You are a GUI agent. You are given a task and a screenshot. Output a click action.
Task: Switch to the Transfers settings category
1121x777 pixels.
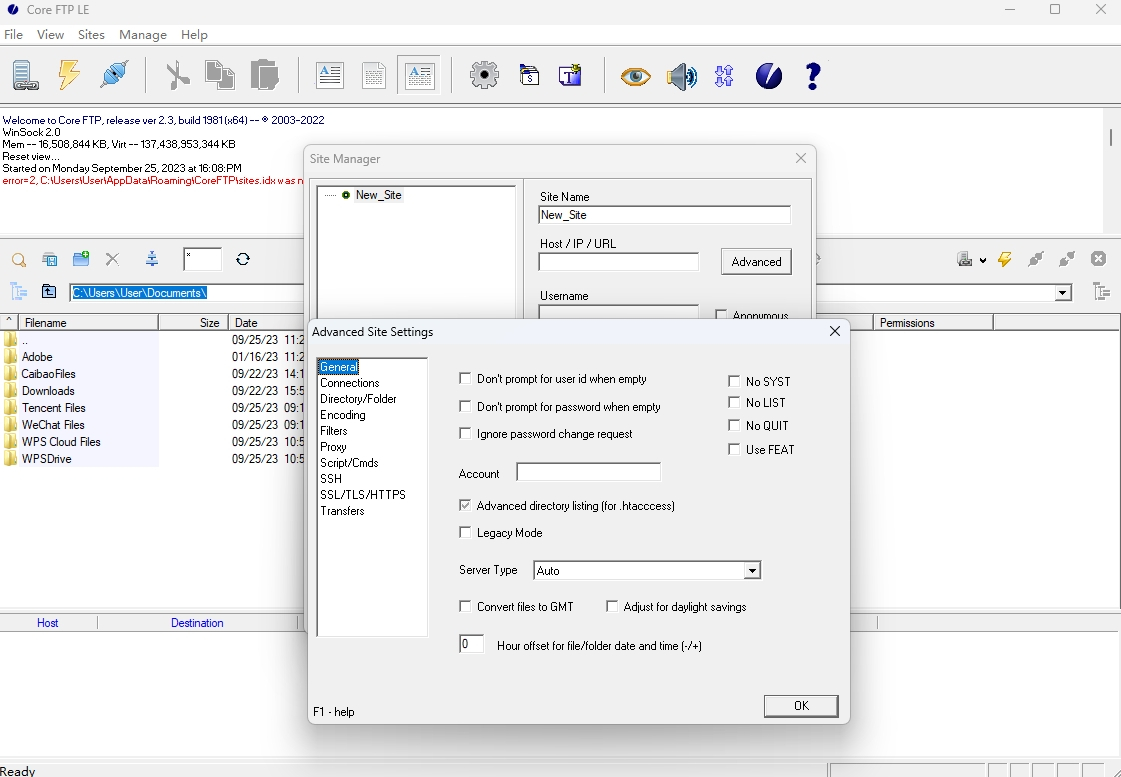pyautogui.click(x=343, y=510)
